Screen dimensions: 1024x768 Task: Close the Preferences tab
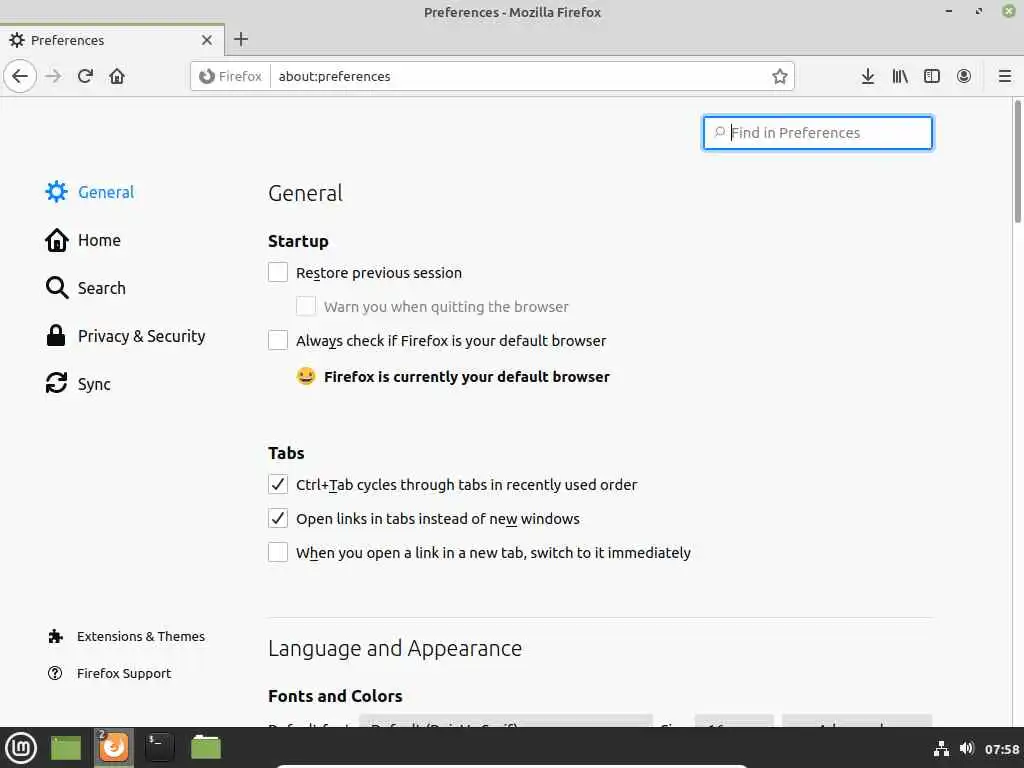(x=207, y=40)
